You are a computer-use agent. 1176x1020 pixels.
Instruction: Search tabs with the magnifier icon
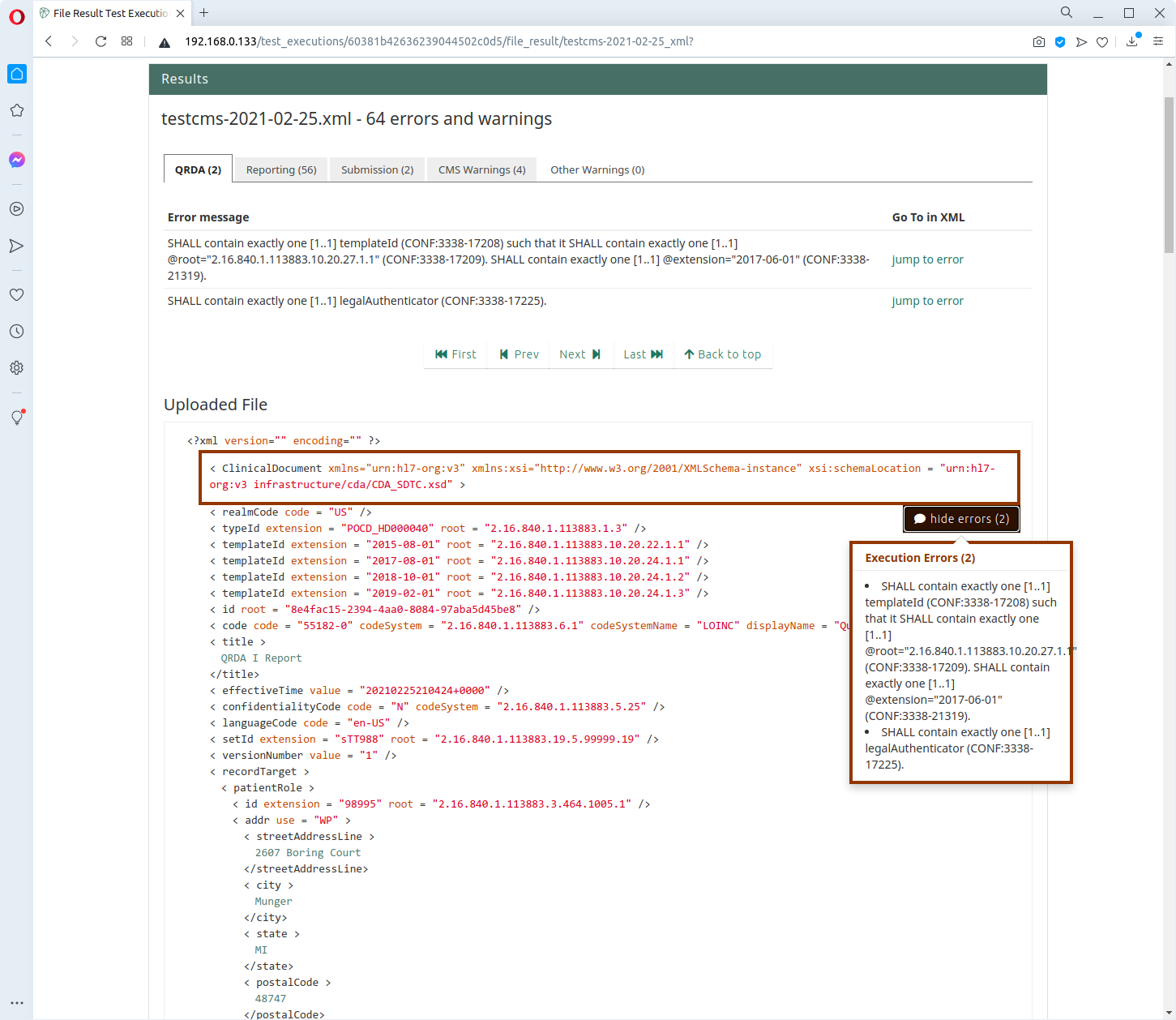click(1067, 12)
